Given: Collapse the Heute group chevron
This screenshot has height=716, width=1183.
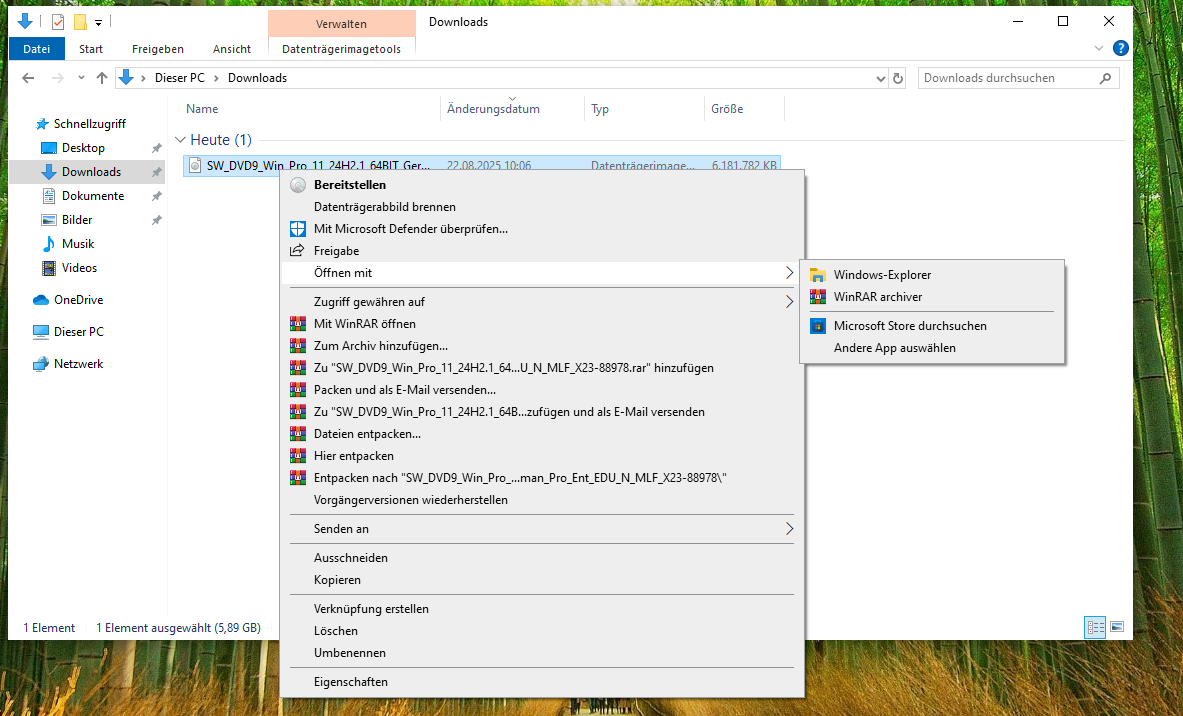Looking at the screenshot, I should (180, 140).
